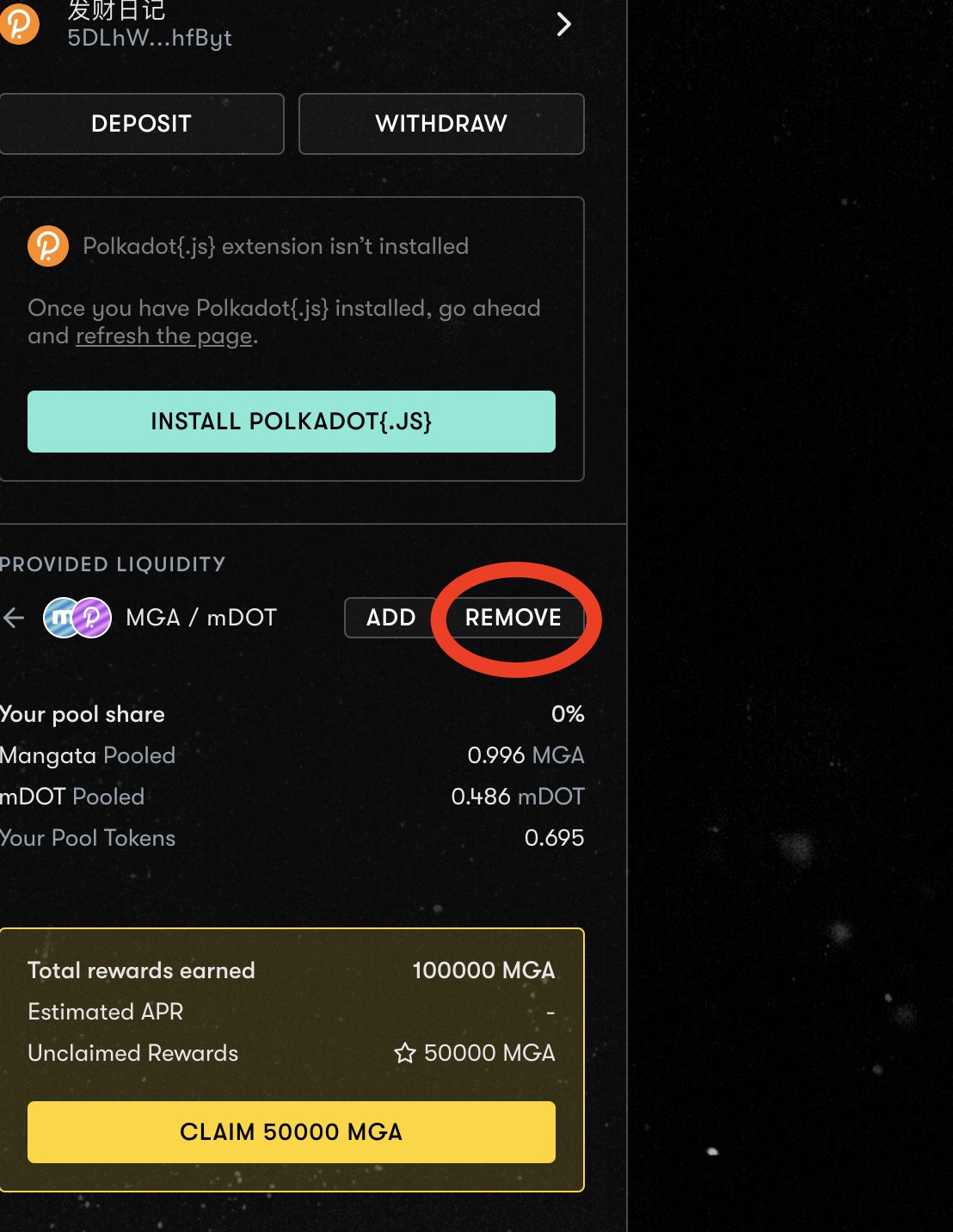
Task: Follow the "refresh the page" link
Action: click(164, 336)
